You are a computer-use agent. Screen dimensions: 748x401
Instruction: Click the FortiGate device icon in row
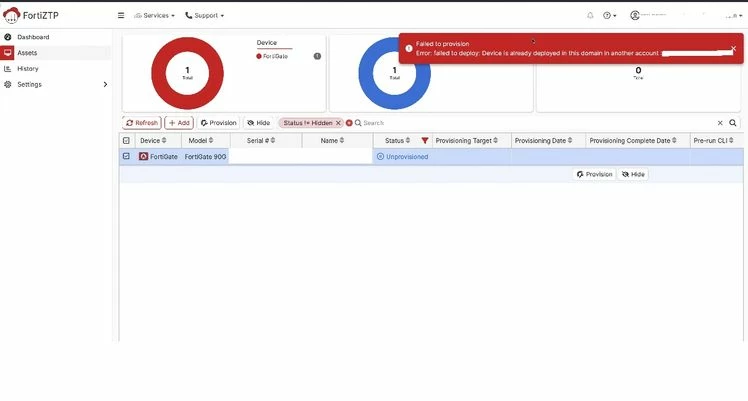(x=143, y=156)
